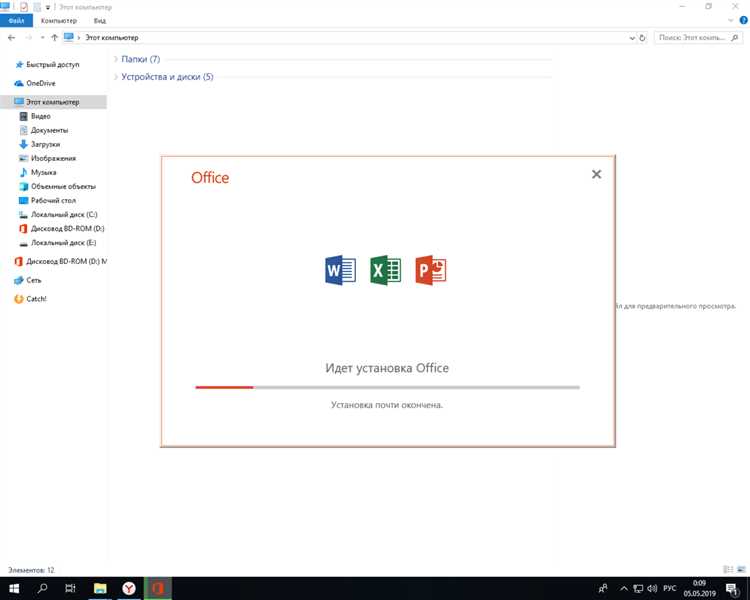The image size is (750, 600).
Task: Open People icon in system tray
Action: (x=603, y=588)
